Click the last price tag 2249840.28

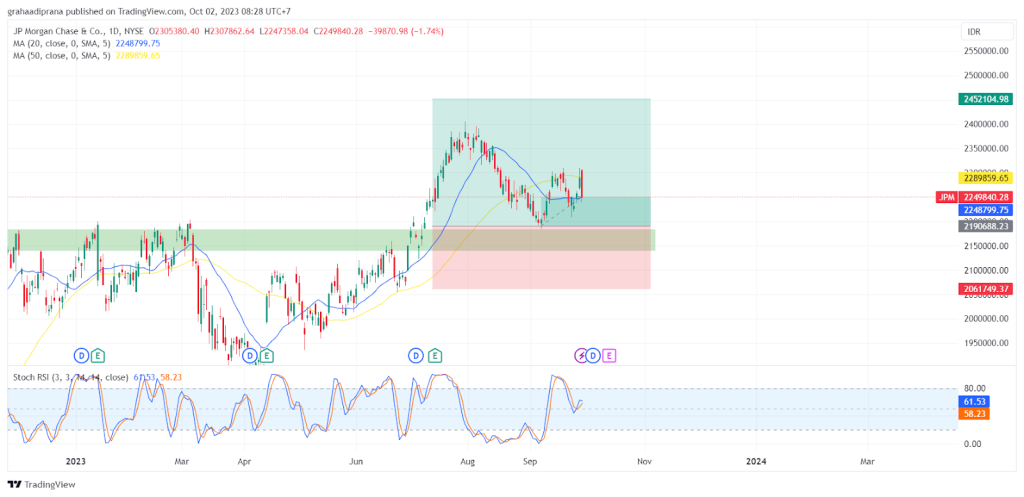(985, 197)
